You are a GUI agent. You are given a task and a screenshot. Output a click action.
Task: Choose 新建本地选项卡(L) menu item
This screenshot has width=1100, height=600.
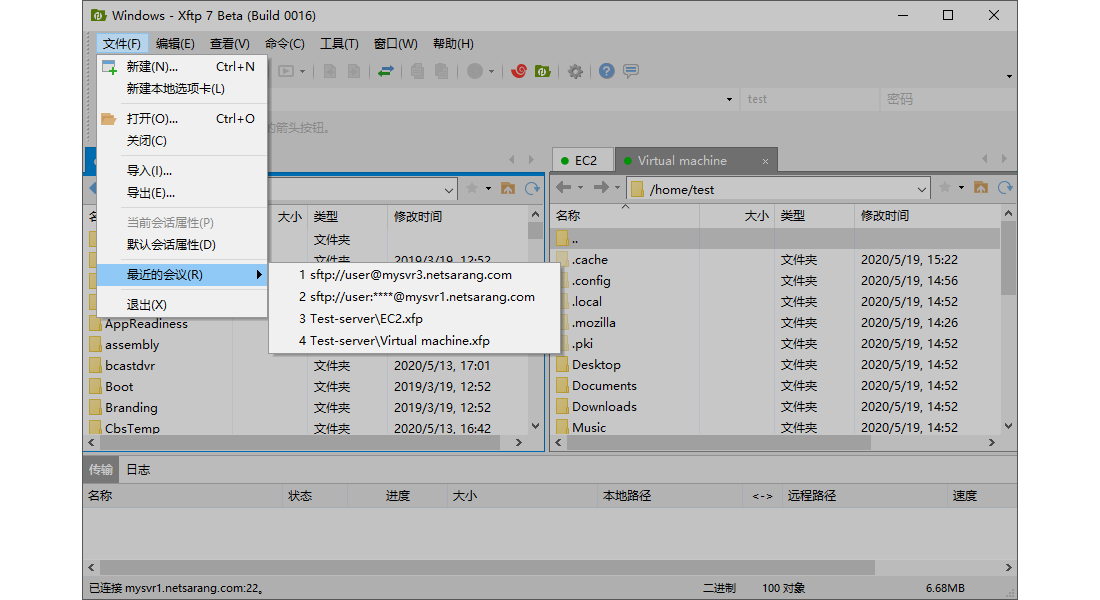(x=182, y=88)
